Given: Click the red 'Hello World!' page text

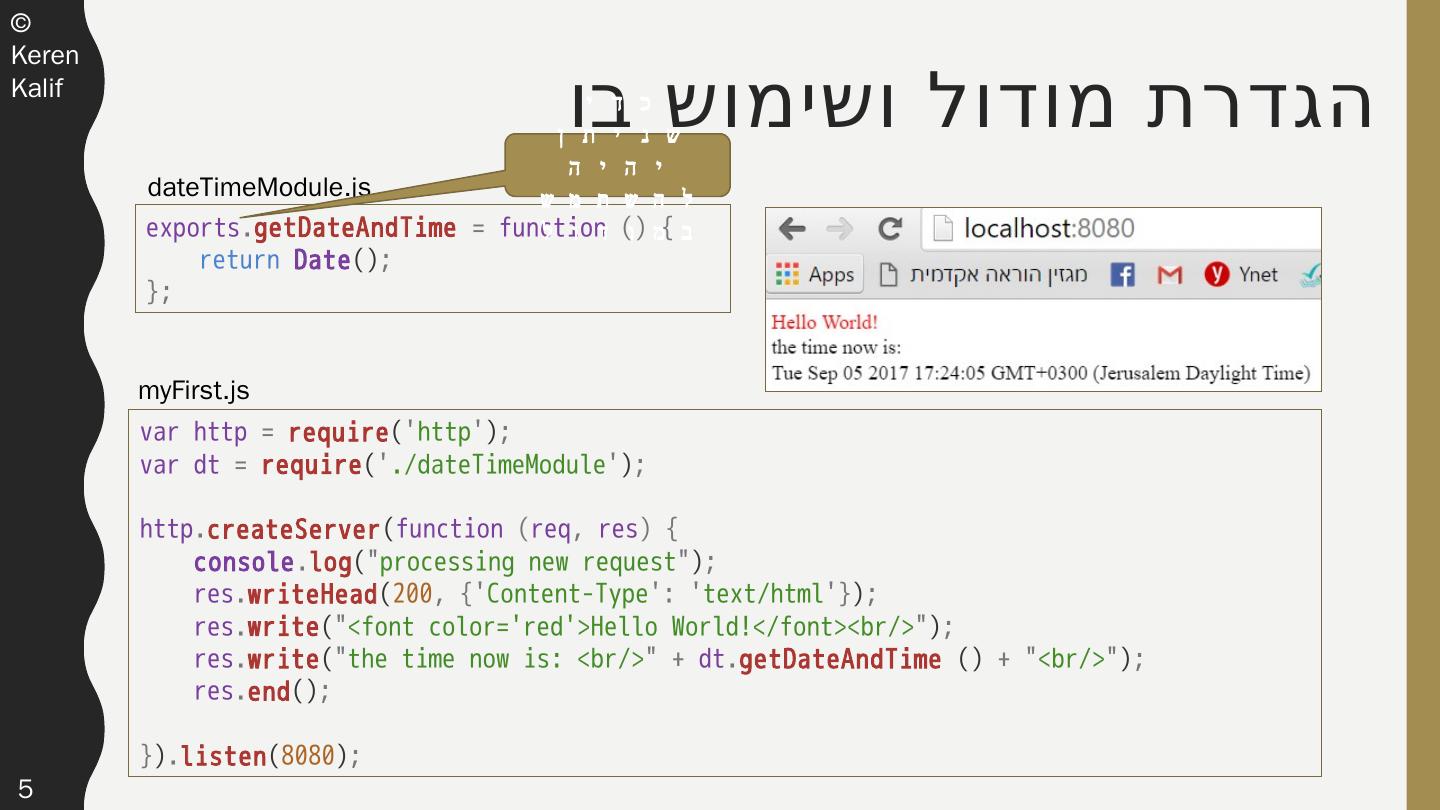Looking at the screenshot, I should point(824,322).
